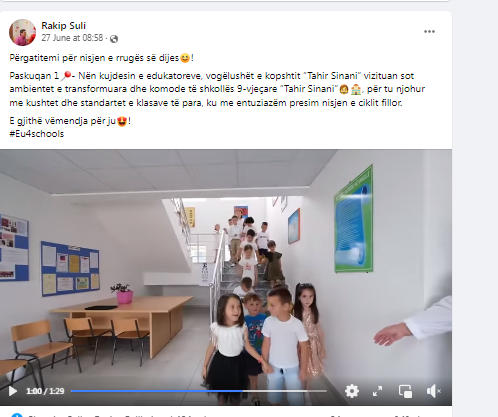The width and height of the screenshot is (498, 417).
Task: Play the video with the play button
Action: (13, 391)
